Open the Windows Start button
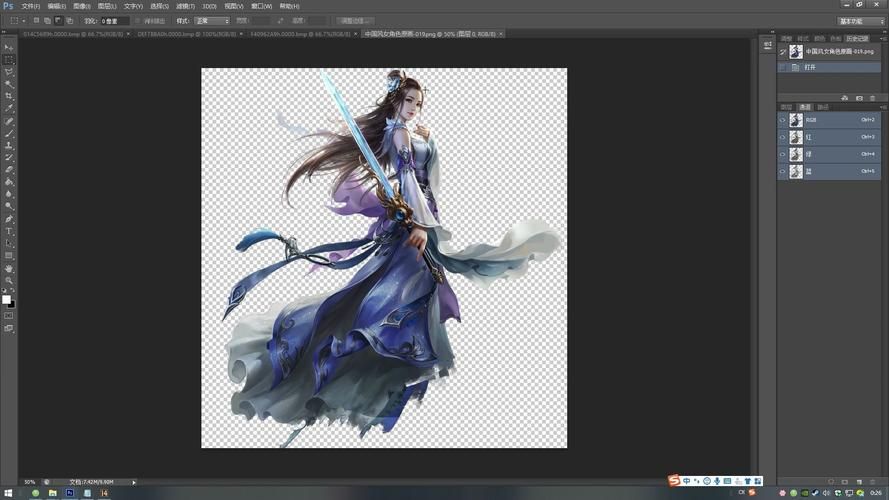The height and width of the screenshot is (500, 889). (x=9, y=493)
